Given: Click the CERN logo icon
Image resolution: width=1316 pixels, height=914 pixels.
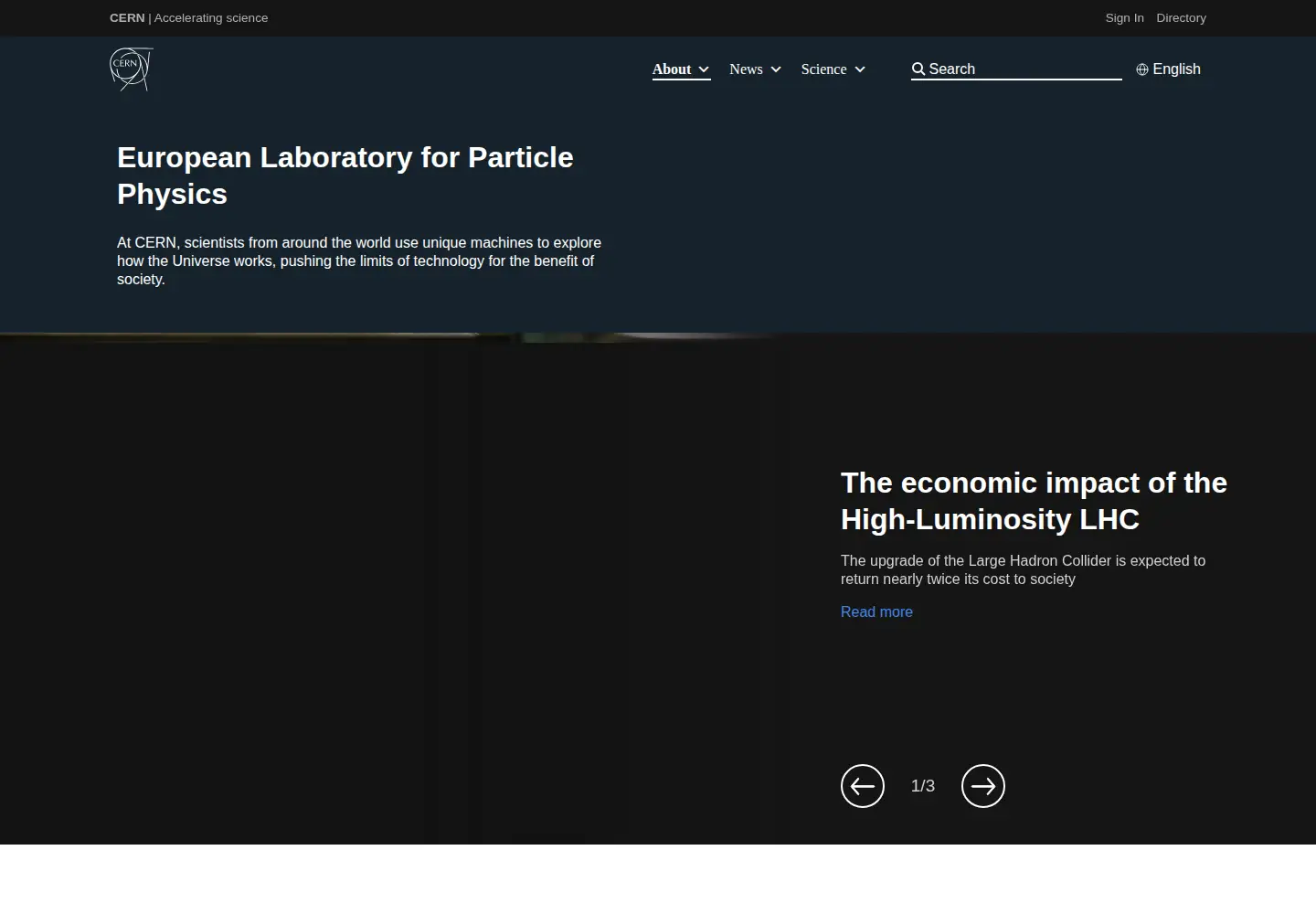Looking at the screenshot, I should coord(132,69).
